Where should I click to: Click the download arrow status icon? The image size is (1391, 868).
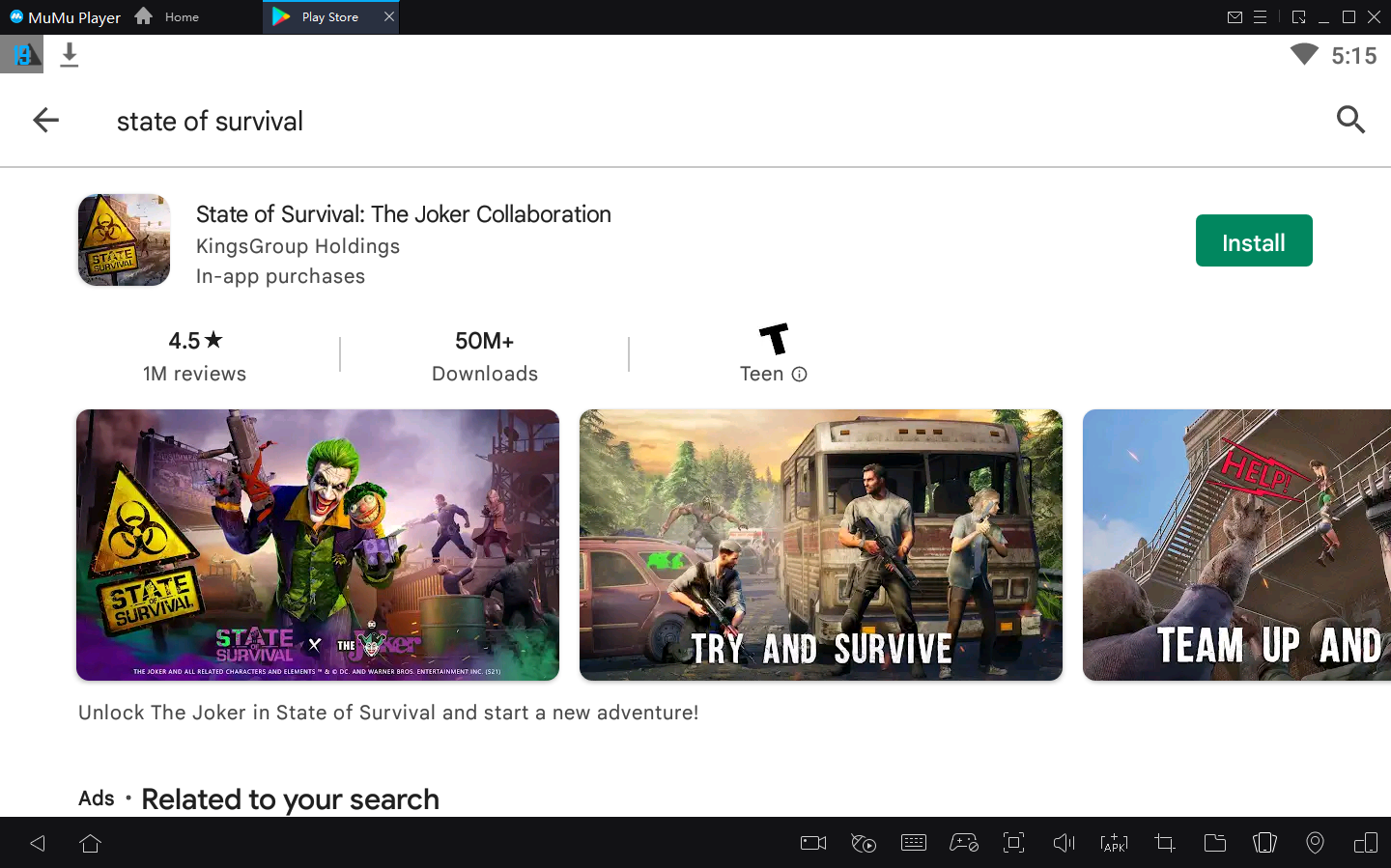69,55
